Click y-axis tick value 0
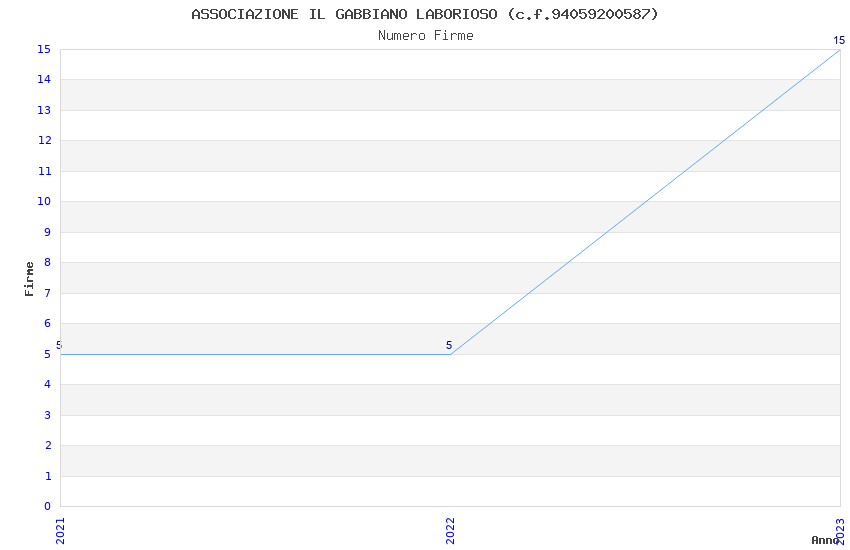 click(x=47, y=507)
